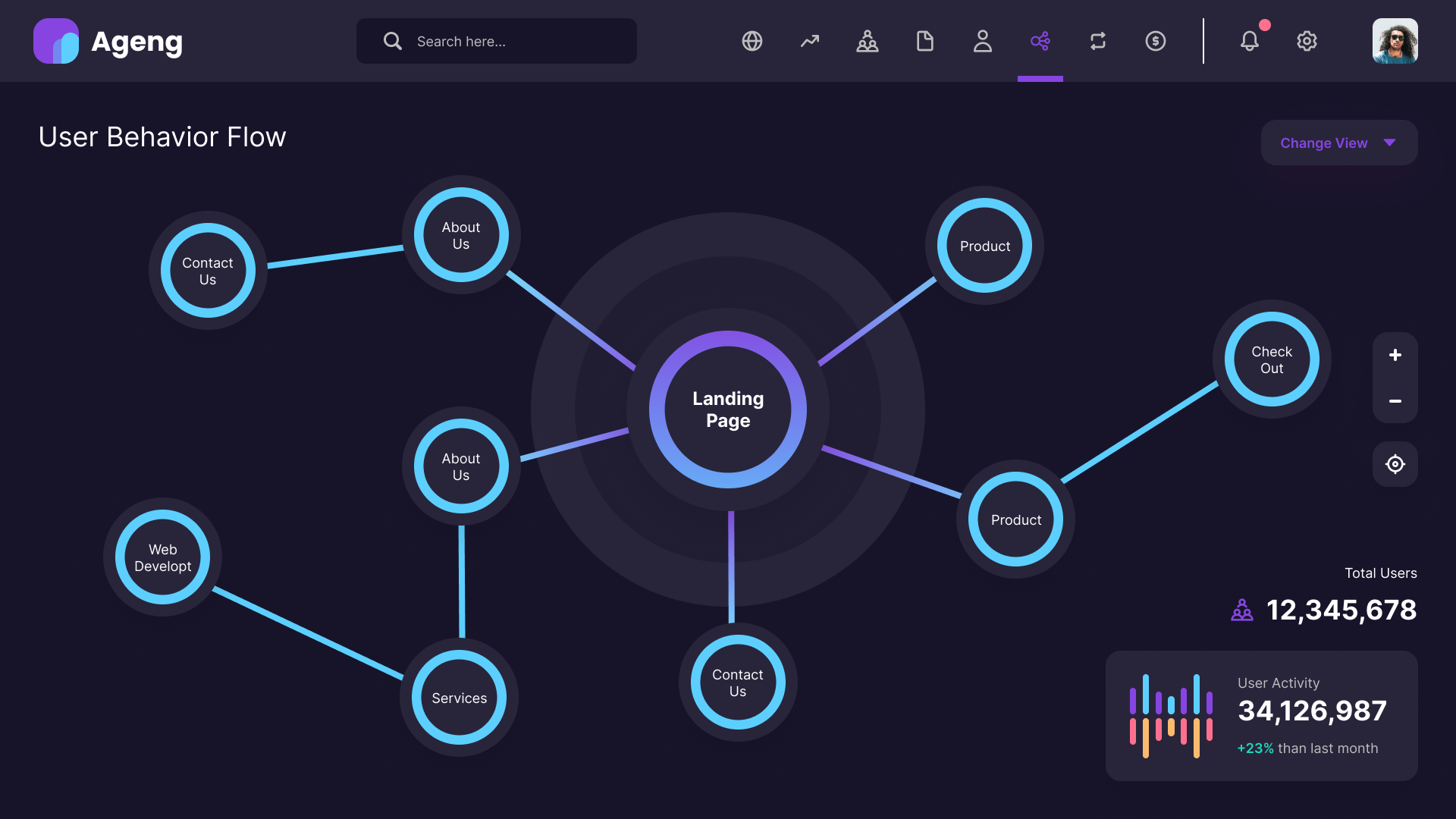1456x819 pixels.
Task: Select the repeat/sync icon in the navbar
Action: pyautogui.click(x=1097, y=41)
